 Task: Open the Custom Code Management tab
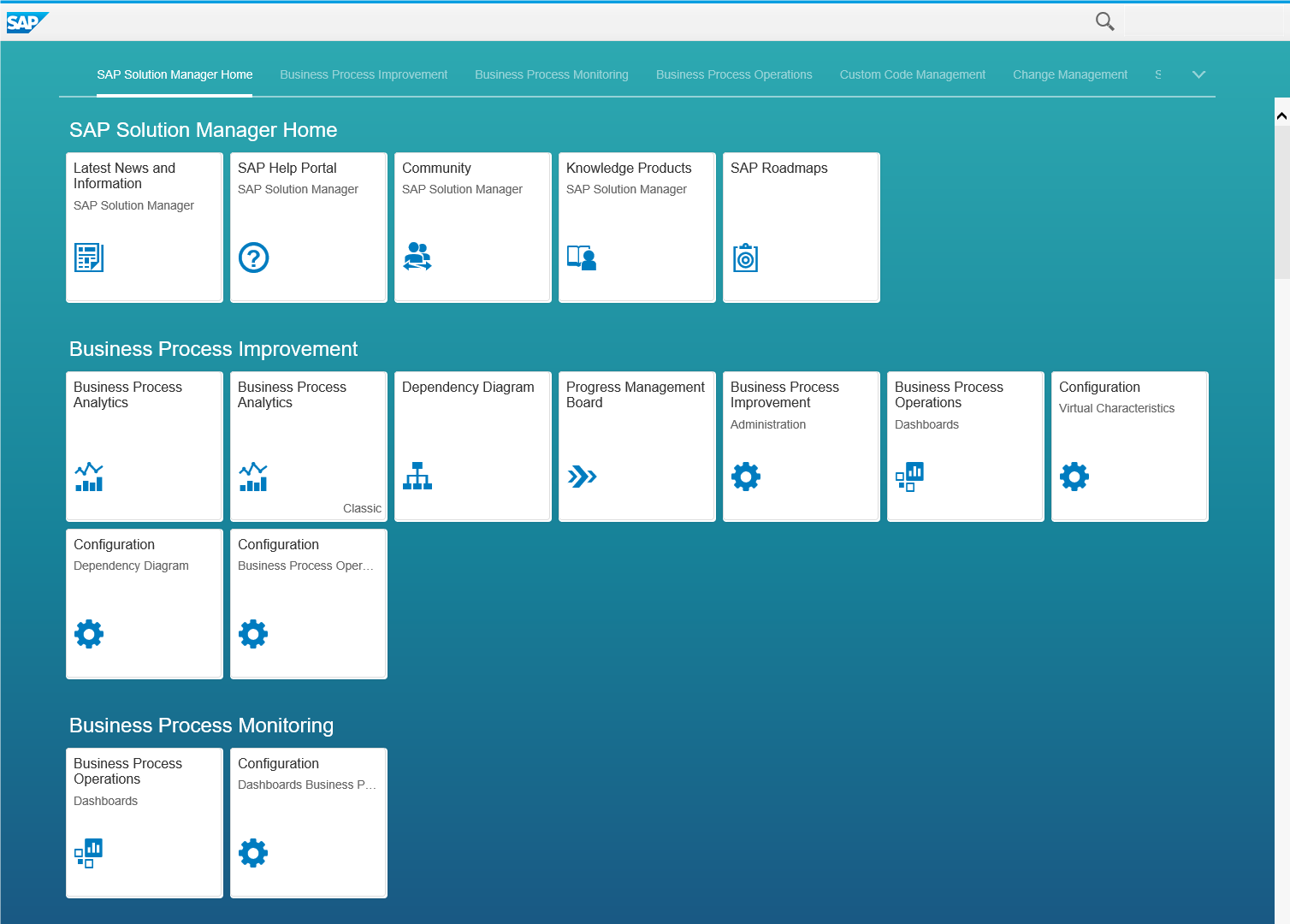pos(913,74)
